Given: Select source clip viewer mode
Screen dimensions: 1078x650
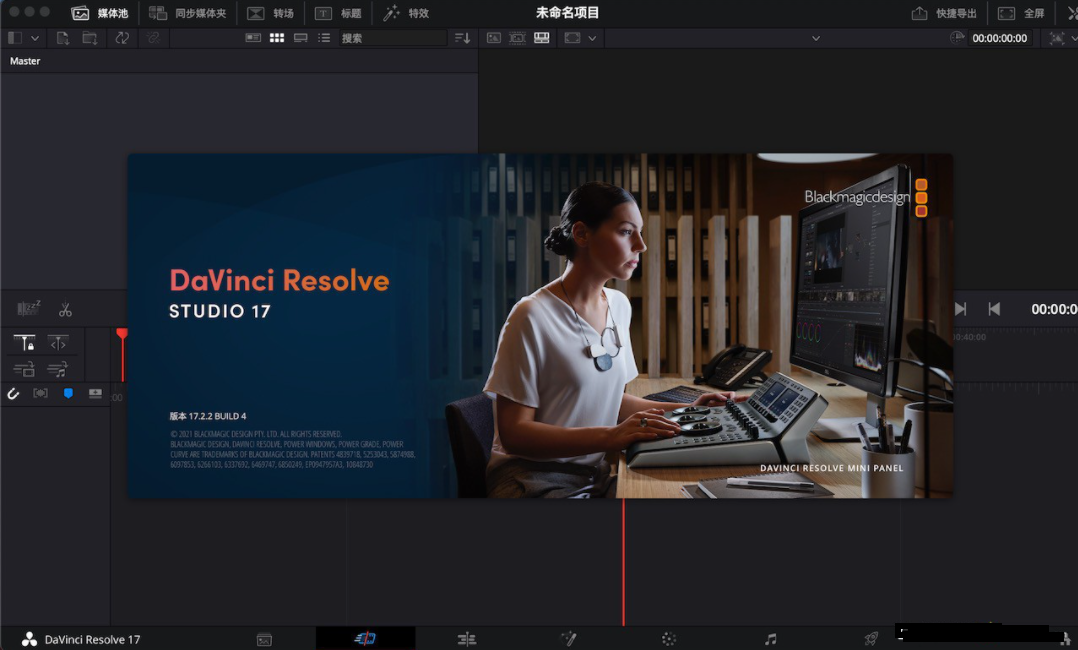Looking at the screenshot, I should click(494, 38).
